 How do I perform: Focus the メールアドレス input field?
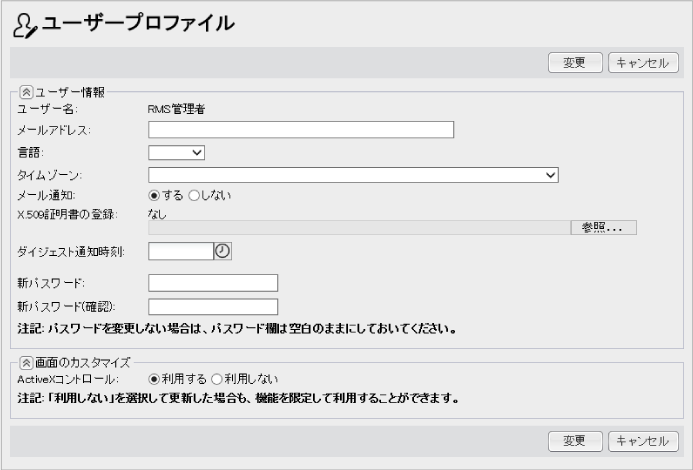301,129
